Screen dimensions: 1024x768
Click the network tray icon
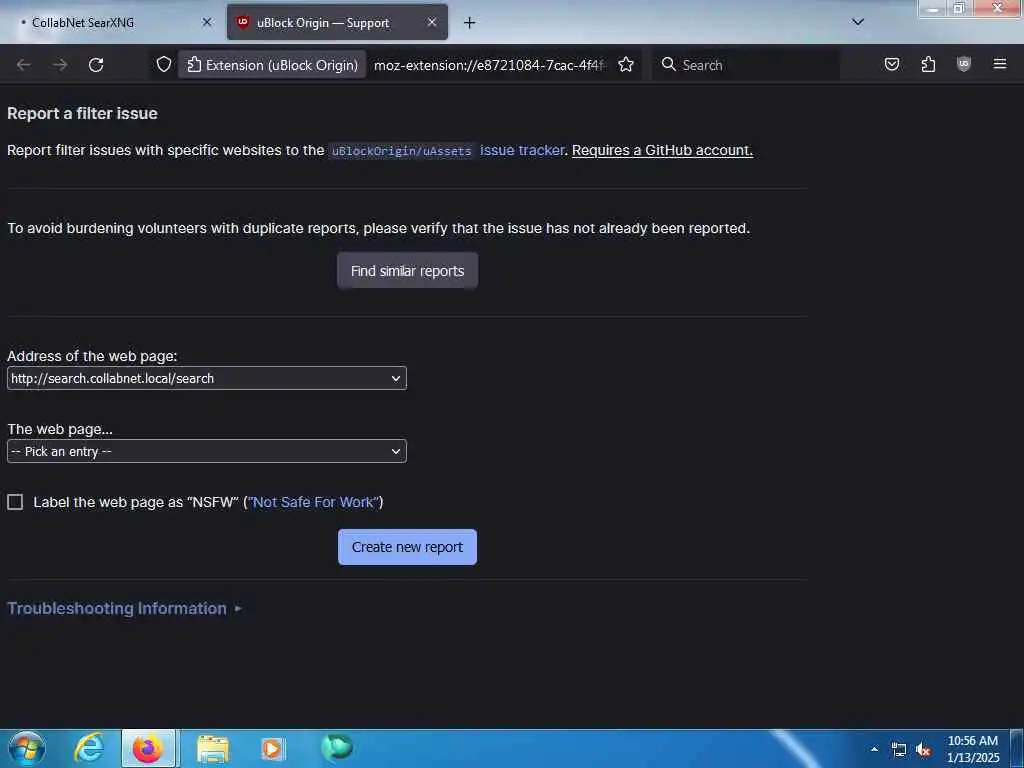click(x=899, y=750)
